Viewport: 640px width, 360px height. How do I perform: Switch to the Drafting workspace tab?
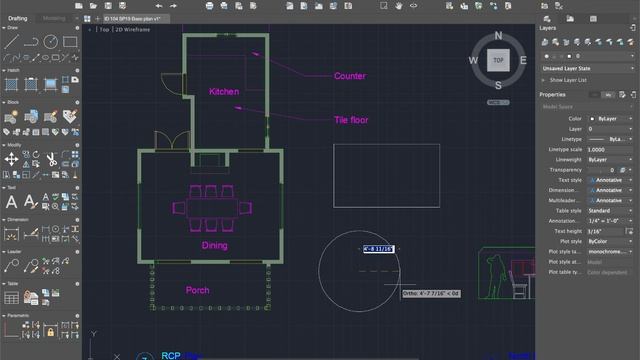18,18
